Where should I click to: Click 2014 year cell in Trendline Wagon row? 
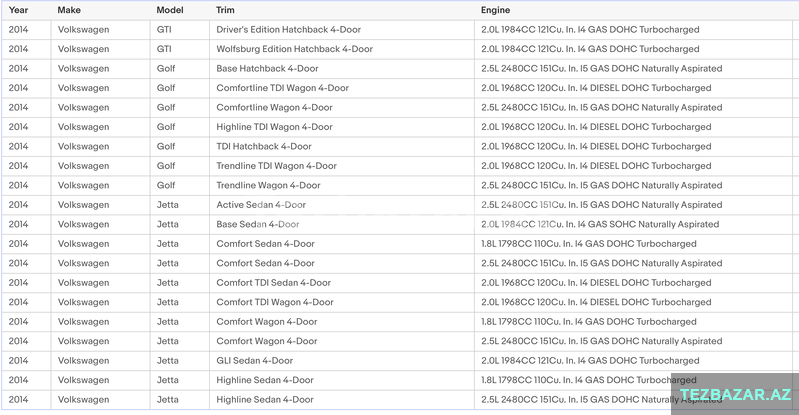coord(18,185)
